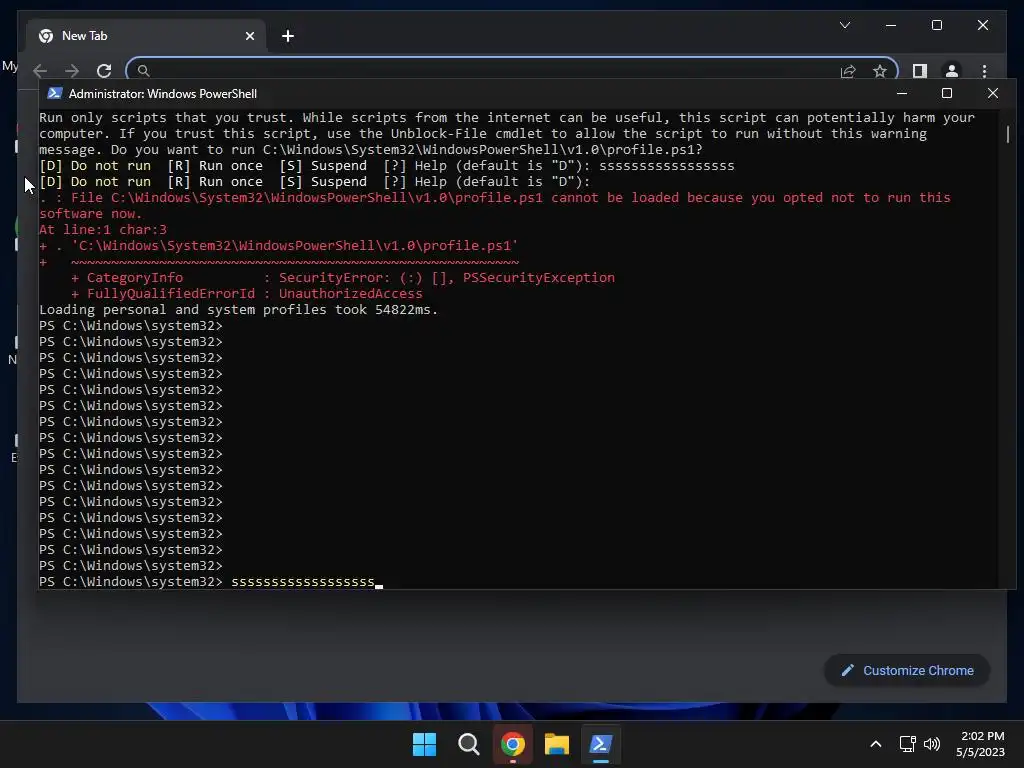Close the New Tab tab
The image size is (1024, 768).
pos(249,36)
